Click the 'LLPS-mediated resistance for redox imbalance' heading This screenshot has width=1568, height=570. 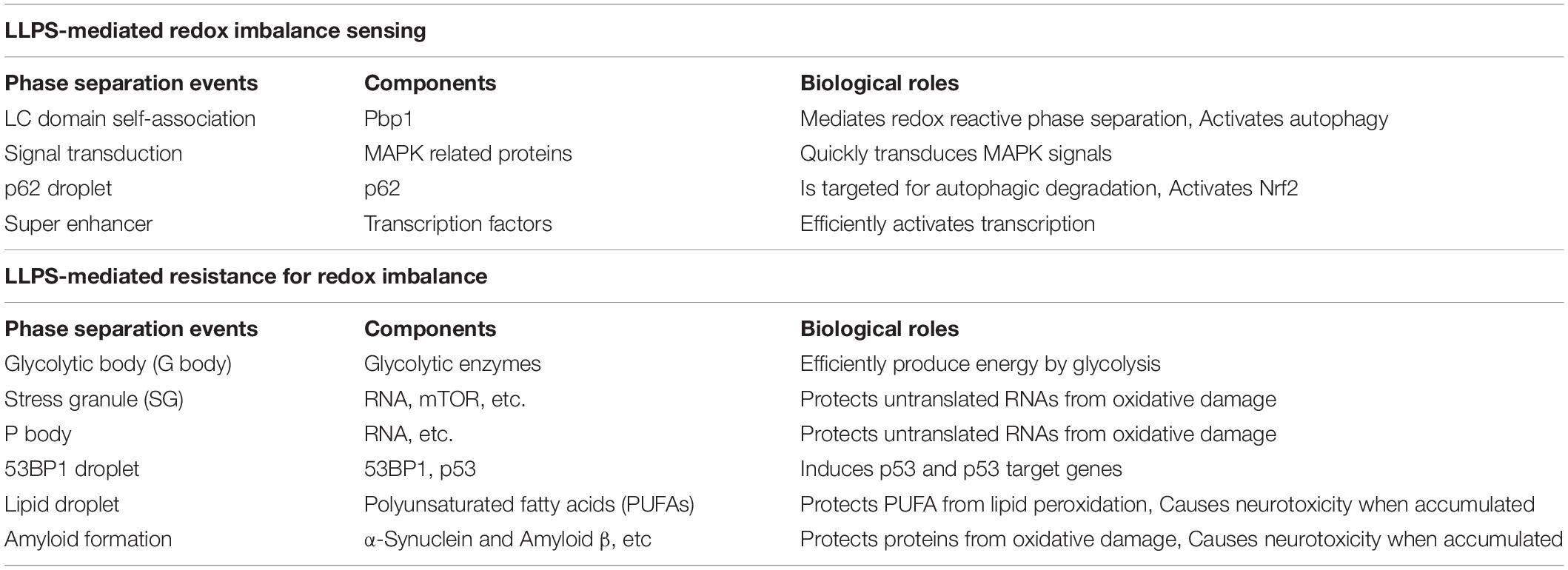246,276
